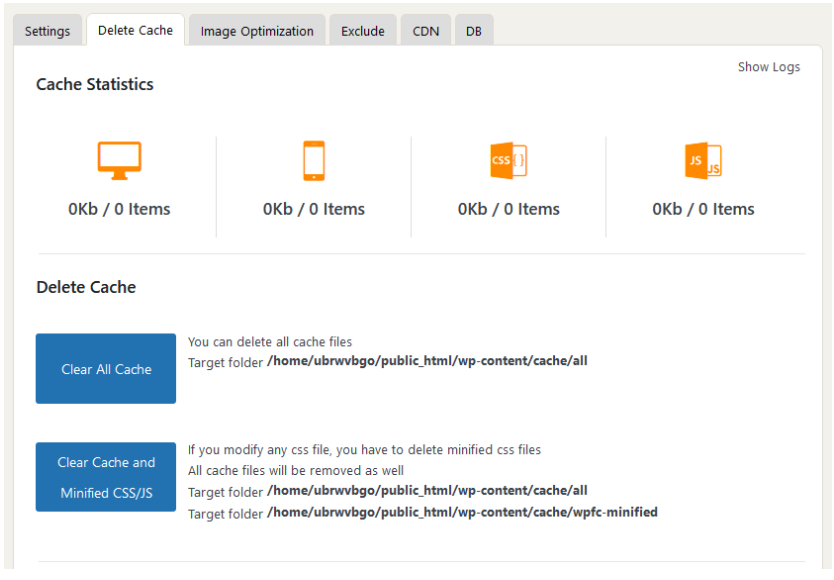Click the JS cache size statistics text
The height and width of the screenshot is (580, 834).
[x=703, y=209]
